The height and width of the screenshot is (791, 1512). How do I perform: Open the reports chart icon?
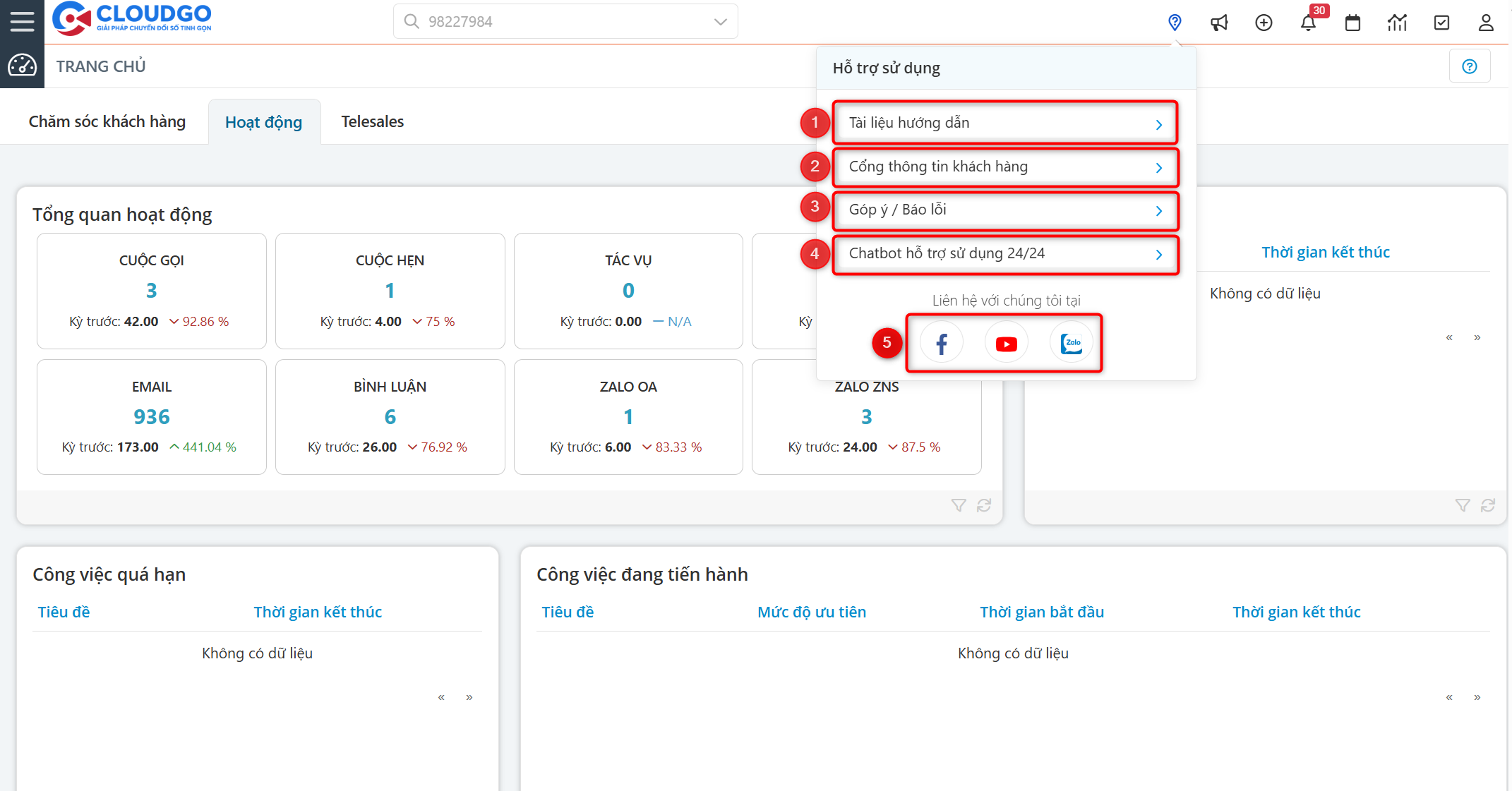tap(1397, 23)
